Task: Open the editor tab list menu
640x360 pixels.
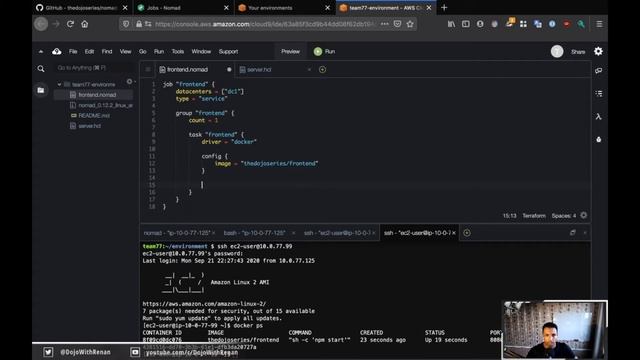Action: click(x=148, y=69)
